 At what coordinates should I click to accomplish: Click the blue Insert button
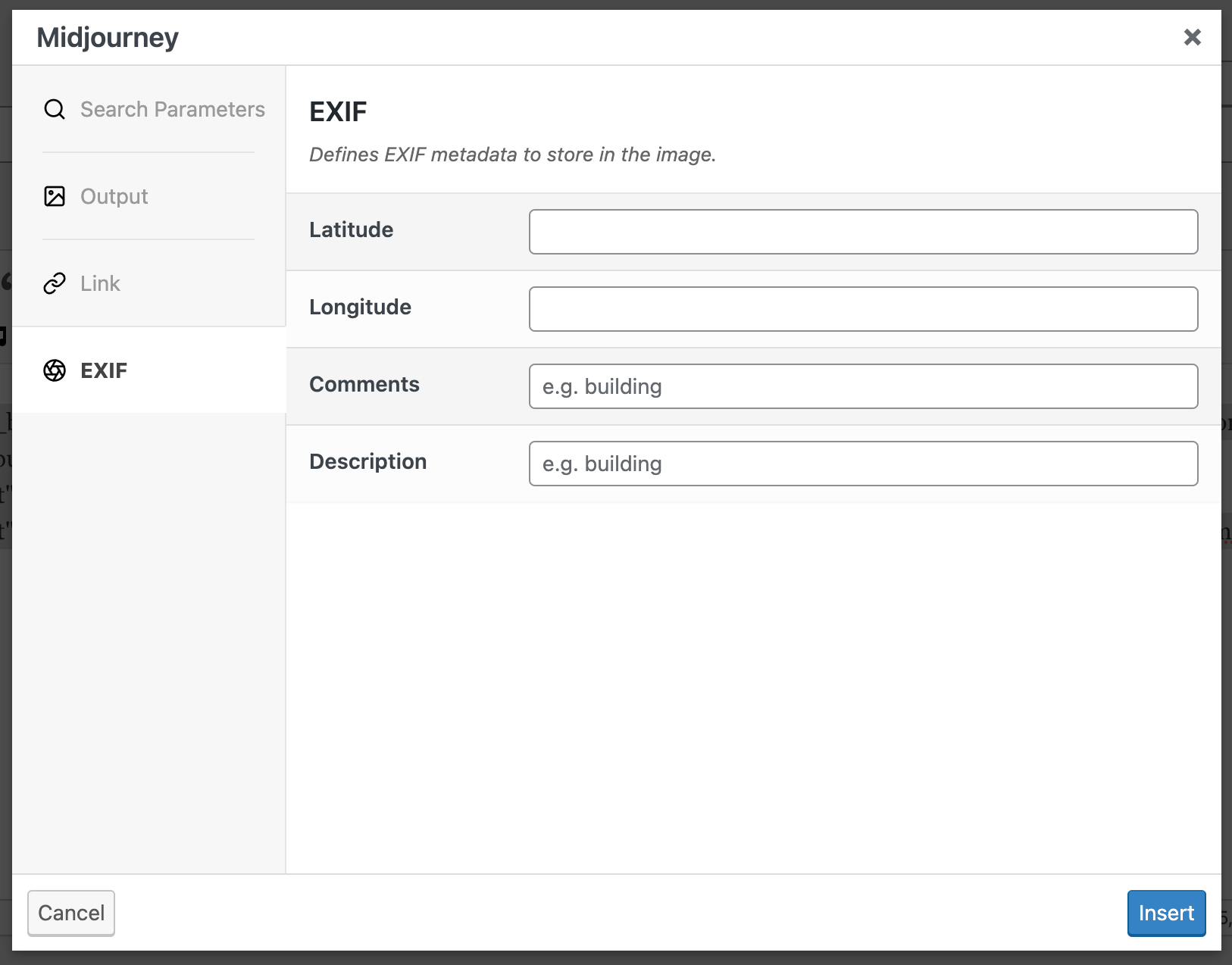tap(1166, 913)
